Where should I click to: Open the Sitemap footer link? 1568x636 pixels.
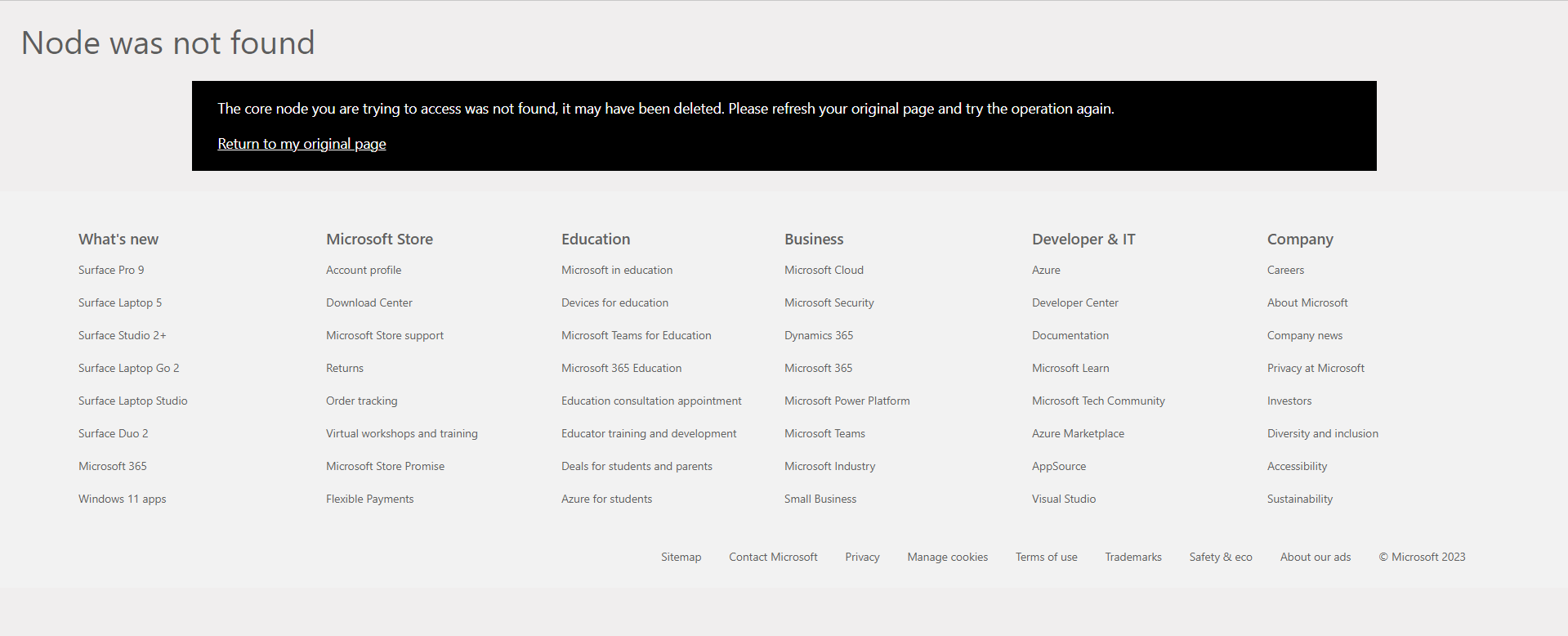point(681,557)
